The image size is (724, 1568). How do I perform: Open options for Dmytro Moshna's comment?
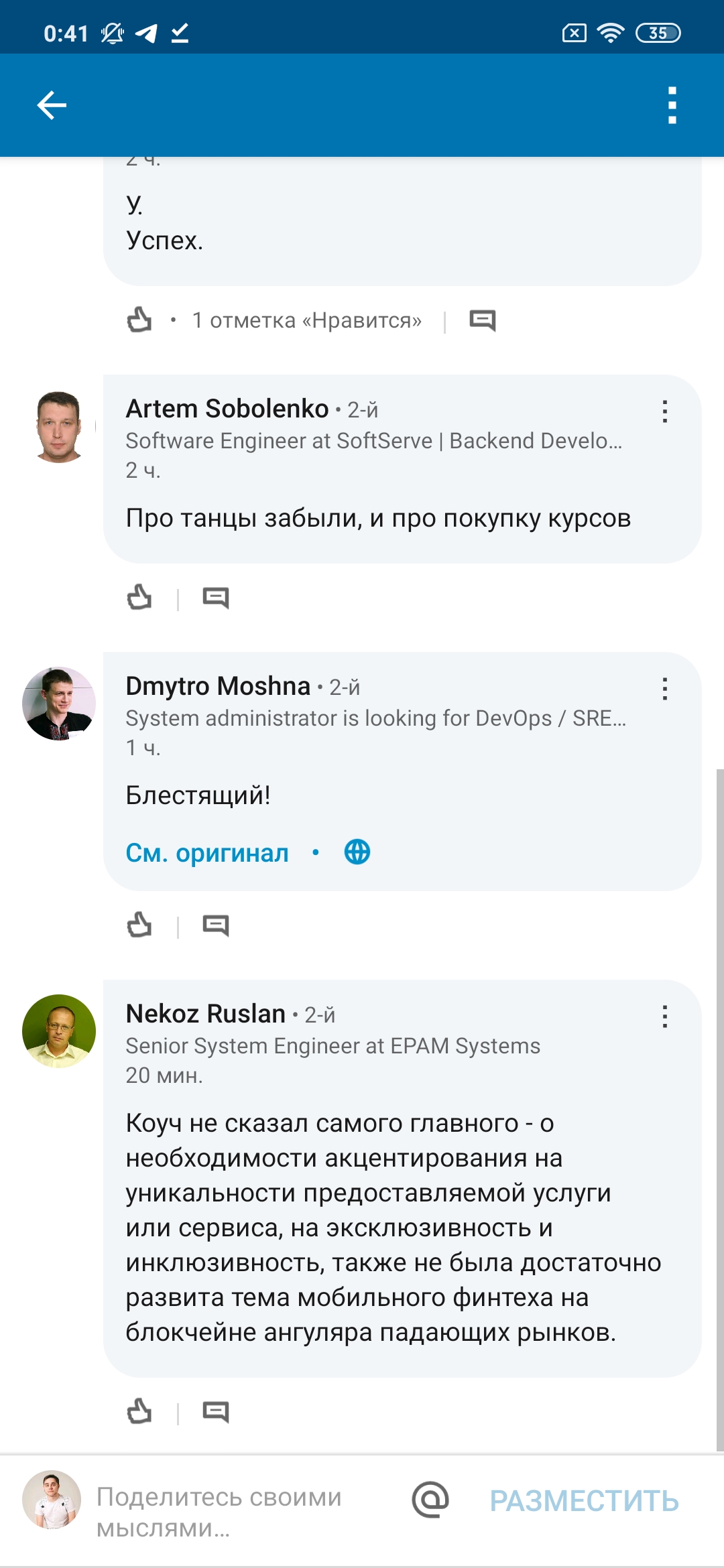pos(664,689)
